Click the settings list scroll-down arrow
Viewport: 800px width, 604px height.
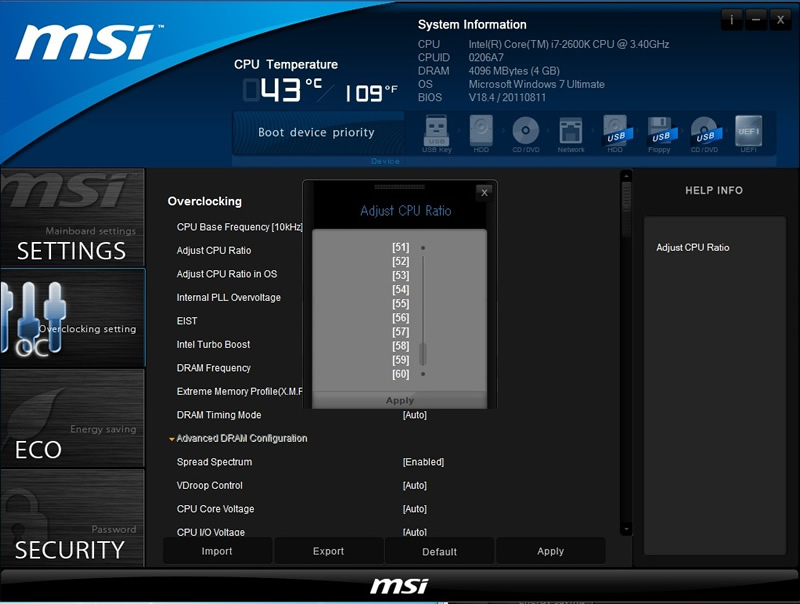tap(626, 530)
